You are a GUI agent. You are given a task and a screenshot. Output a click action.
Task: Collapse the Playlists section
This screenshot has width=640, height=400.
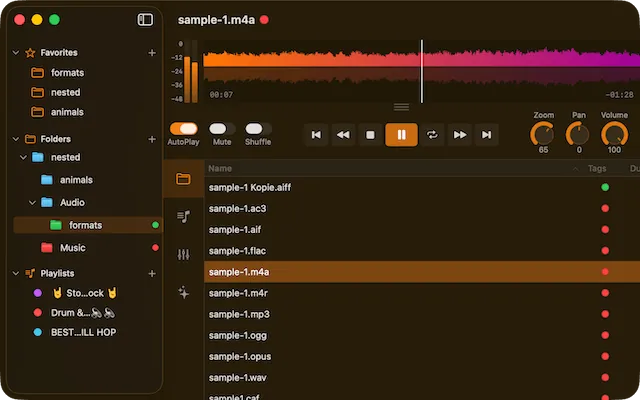click(16, 273)
